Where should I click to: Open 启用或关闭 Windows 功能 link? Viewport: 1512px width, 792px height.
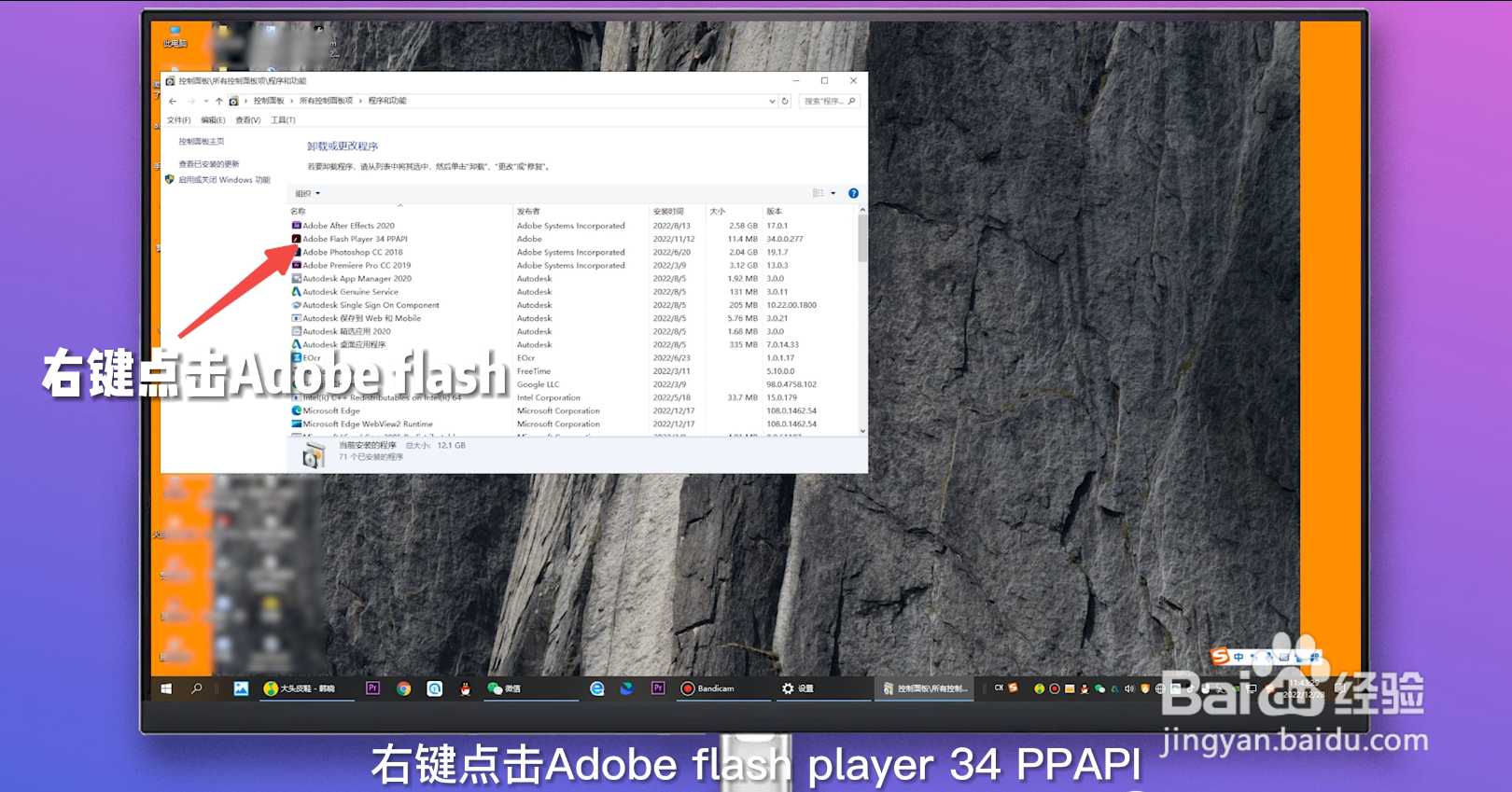(x=224, y=180)
